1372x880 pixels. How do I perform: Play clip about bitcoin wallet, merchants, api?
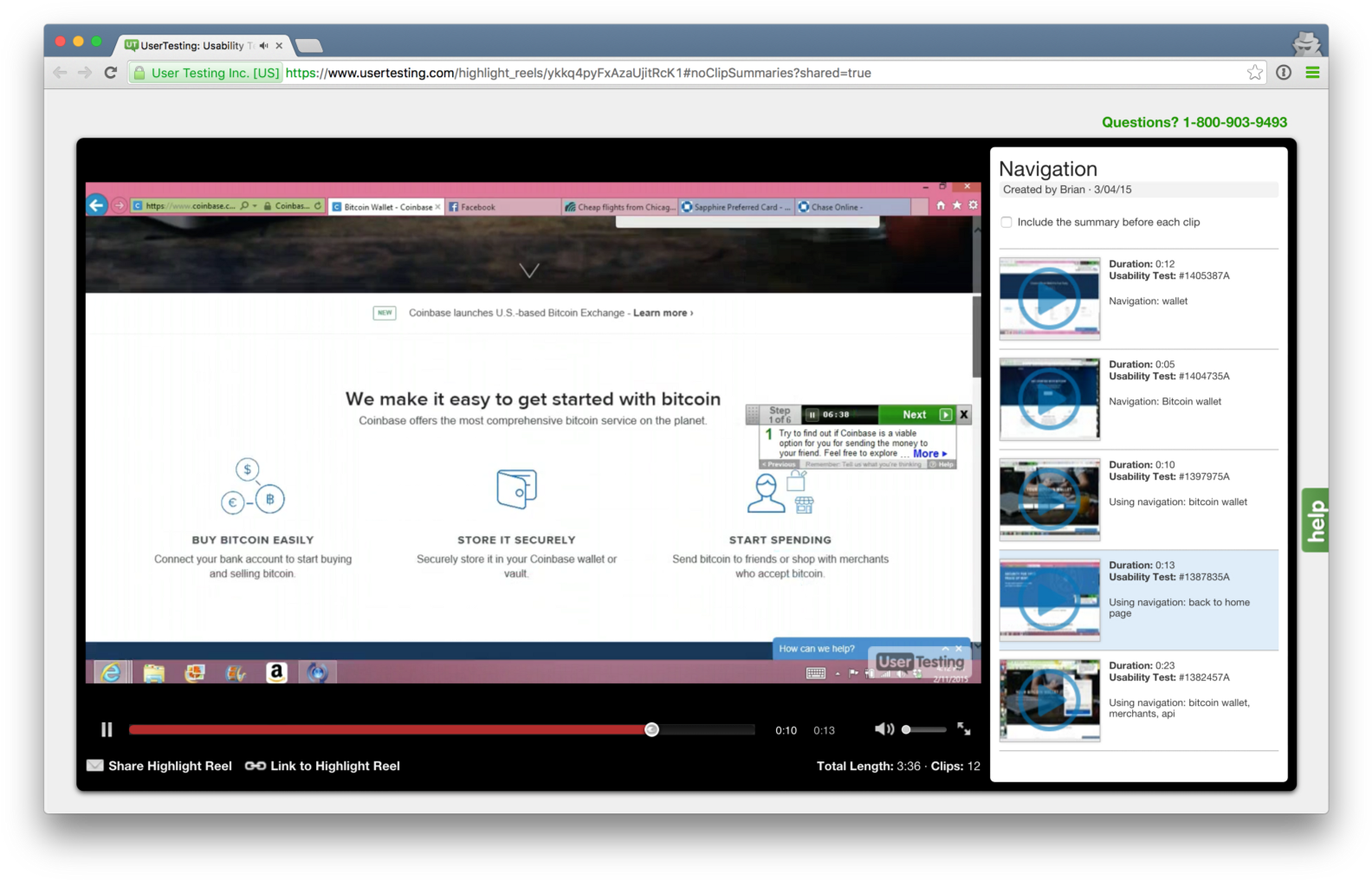(1049, 700)
